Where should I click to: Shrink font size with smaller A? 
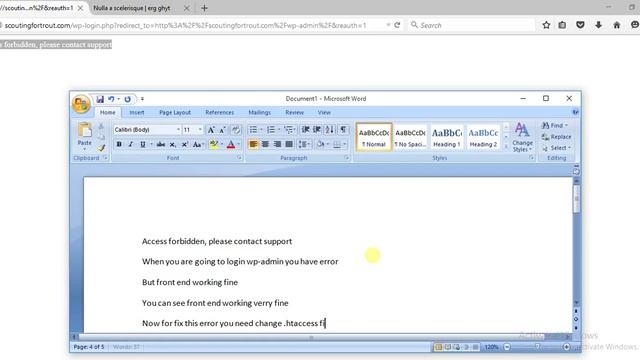pos(222,130)
